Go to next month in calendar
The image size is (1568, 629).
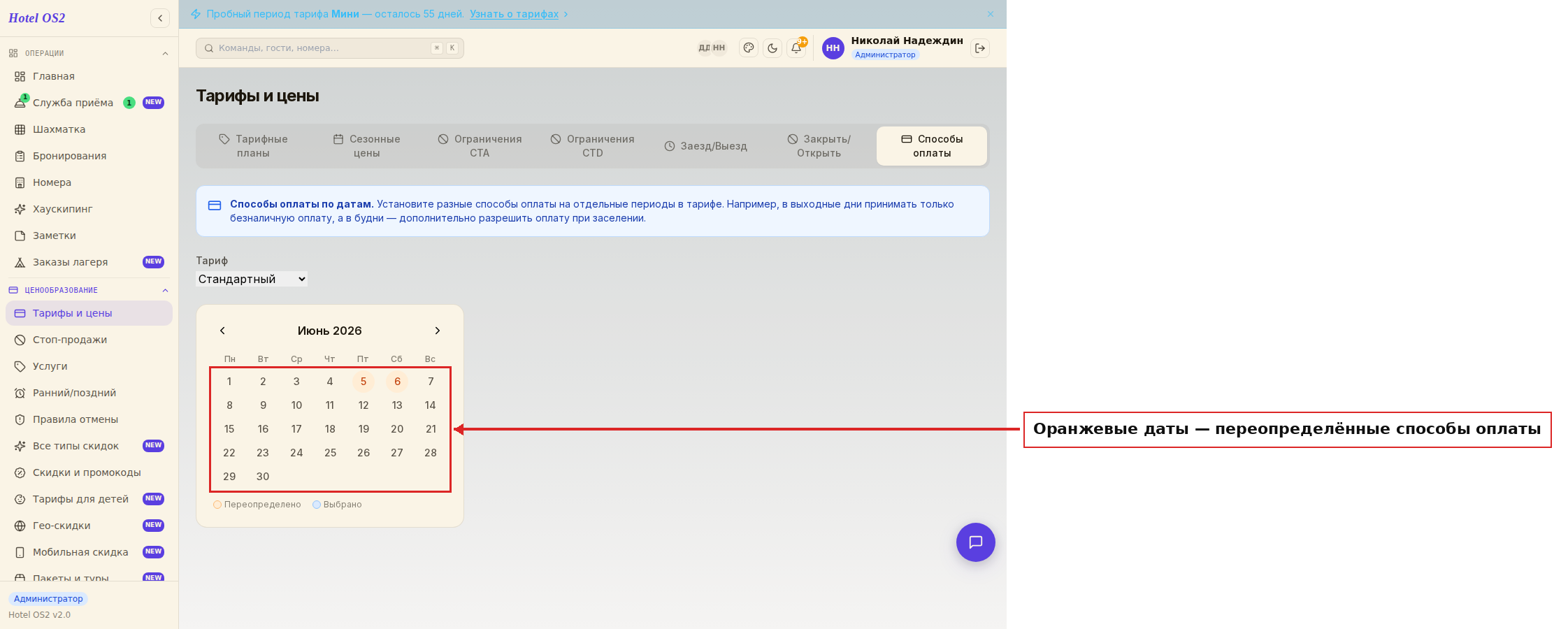pos(438,331)
